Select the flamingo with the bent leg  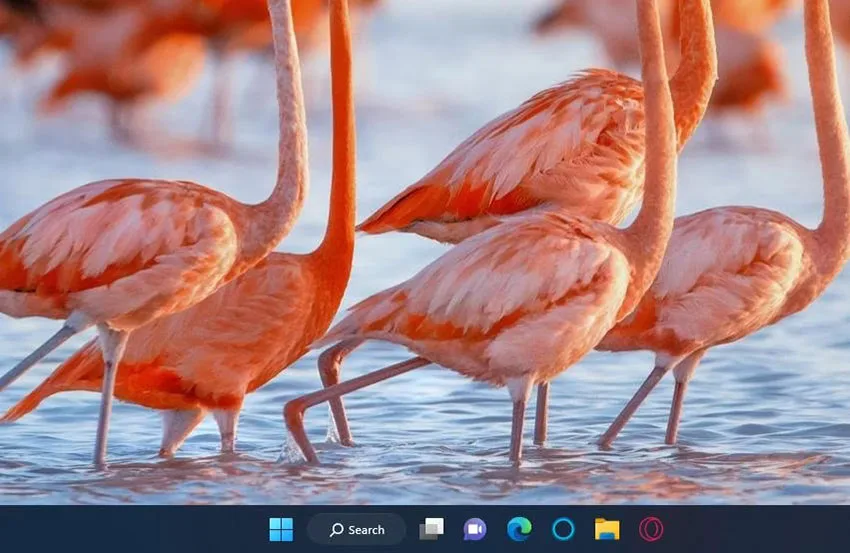[x=488, y=304]
